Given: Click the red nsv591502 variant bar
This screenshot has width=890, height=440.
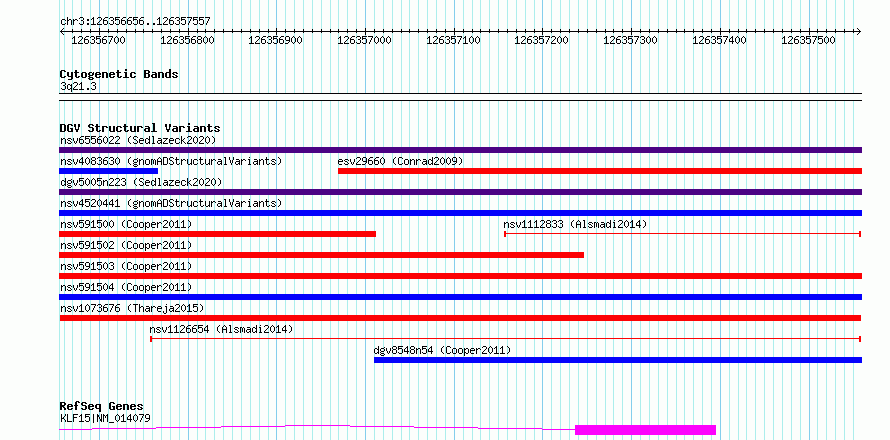Looking at the screenshot, I should pyautogui.click(x=321, y=255).
